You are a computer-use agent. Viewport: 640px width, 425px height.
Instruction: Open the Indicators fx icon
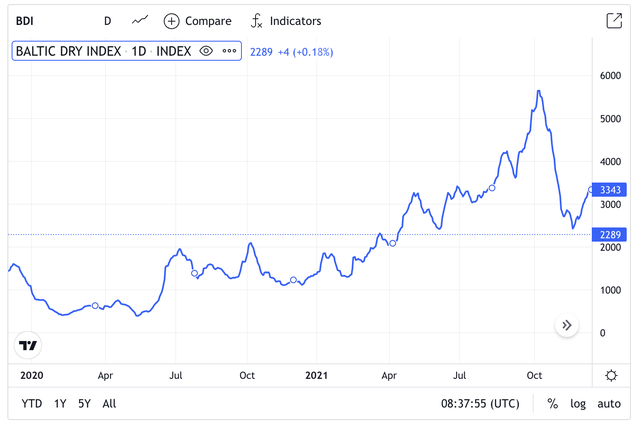click(x=257, y=21)
